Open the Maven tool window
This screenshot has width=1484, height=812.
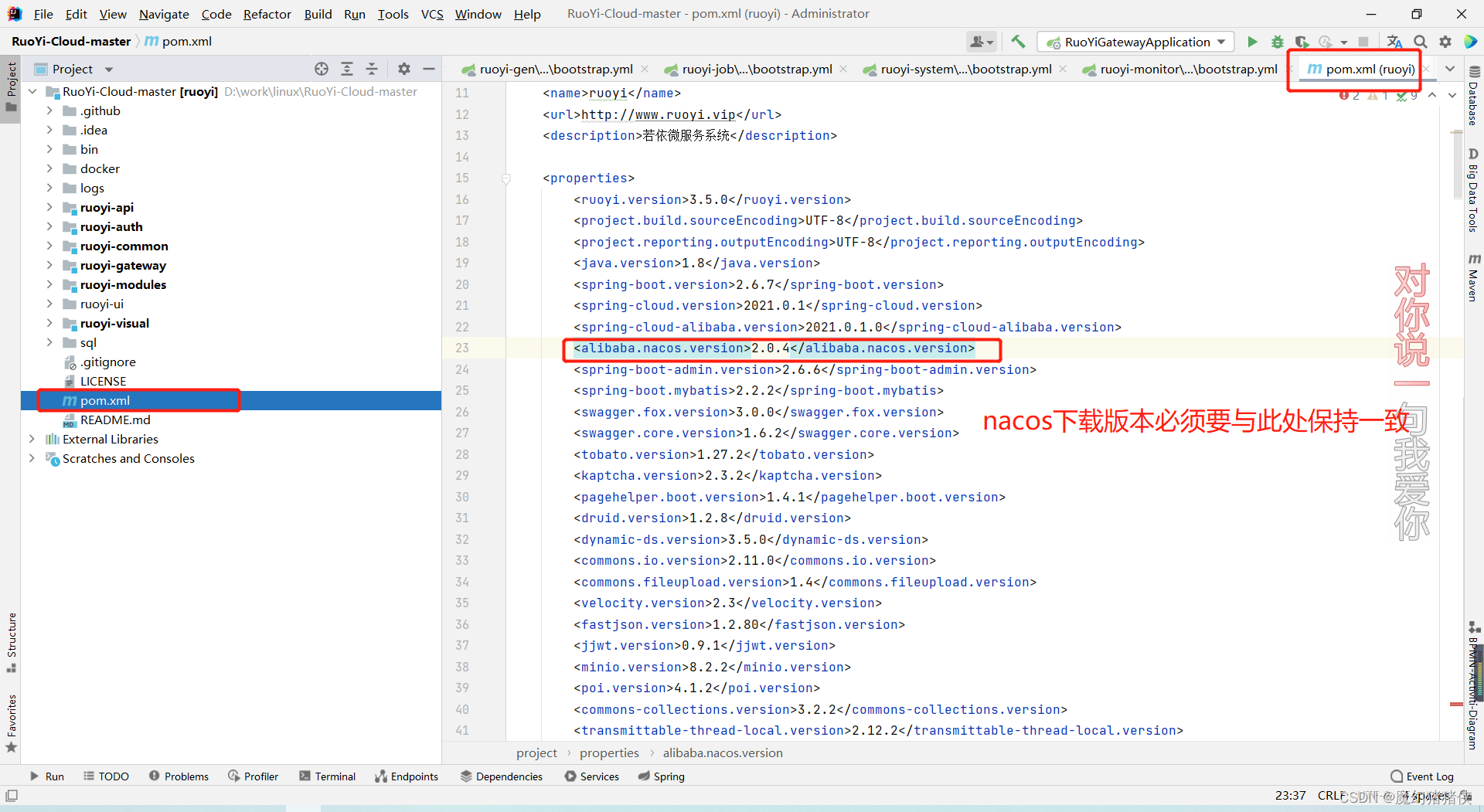tap(1473, 277)
